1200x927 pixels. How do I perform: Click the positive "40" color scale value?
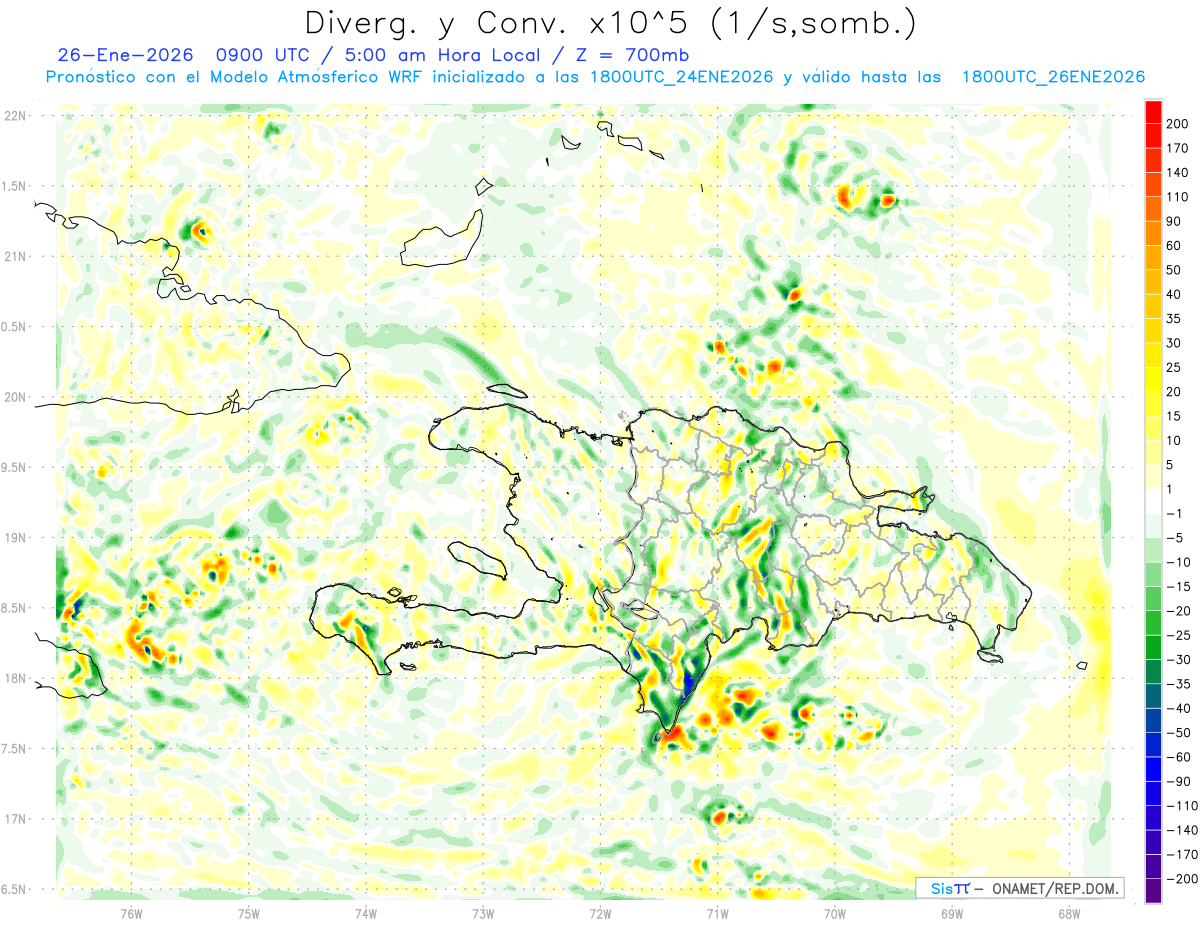pos(1174,294)
